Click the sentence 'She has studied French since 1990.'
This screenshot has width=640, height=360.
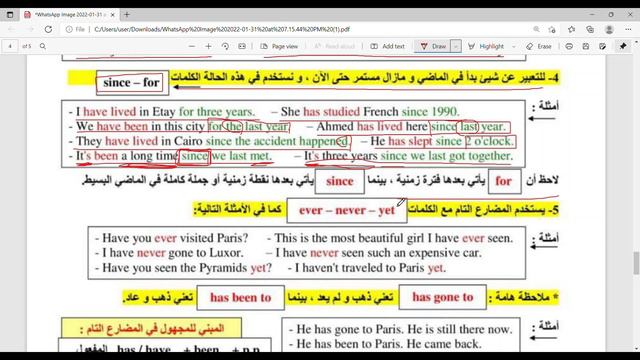pyautogui.click(x=370, y=112)
